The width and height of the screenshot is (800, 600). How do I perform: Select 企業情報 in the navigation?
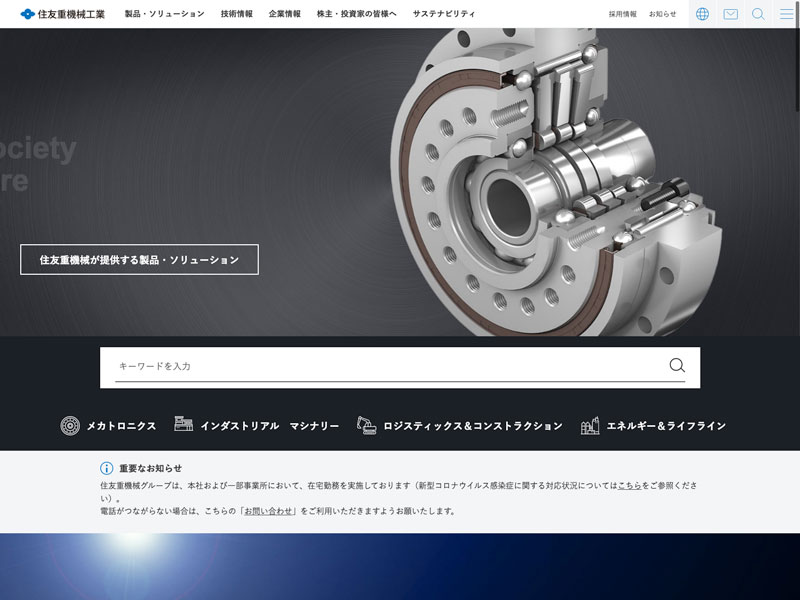(x=284, y=14)
